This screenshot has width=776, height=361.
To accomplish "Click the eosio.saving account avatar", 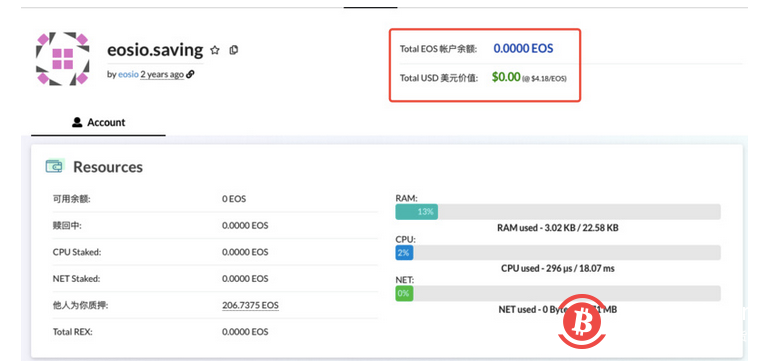I will (63, 59).
